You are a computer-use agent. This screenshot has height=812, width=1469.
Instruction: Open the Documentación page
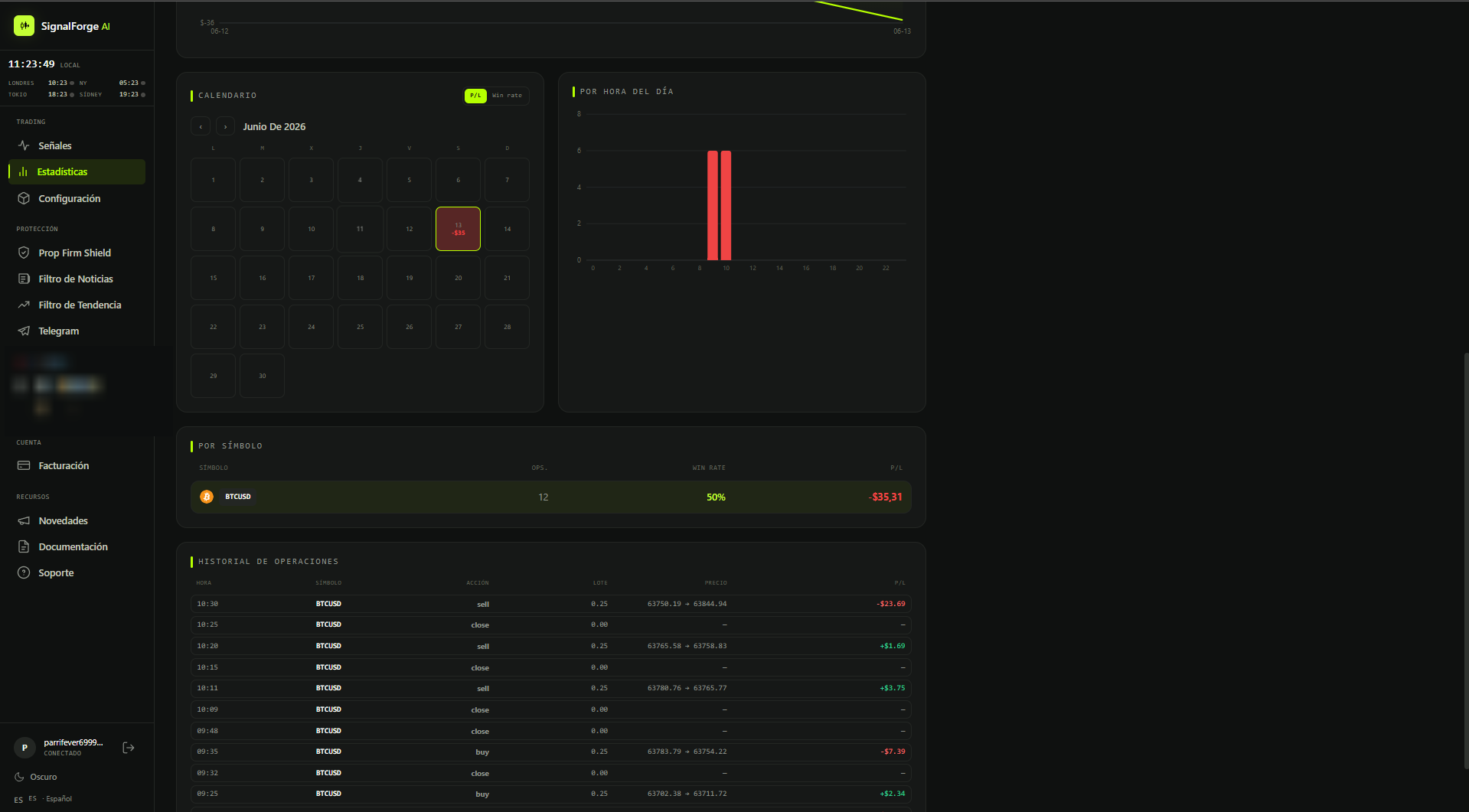[77, 546]
